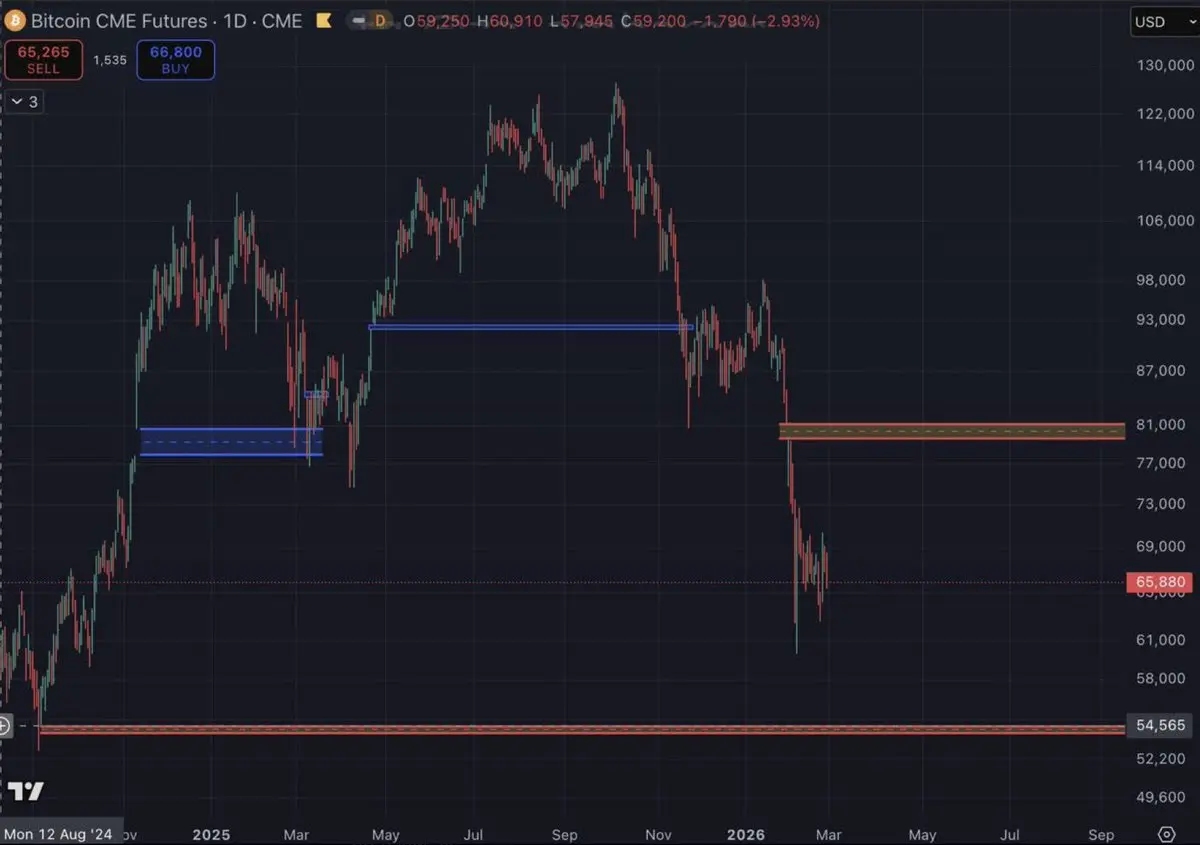Open chart settings gear icon
Image resolution: width=1200 pixels, height=845 pixels.
(1166, 834)
